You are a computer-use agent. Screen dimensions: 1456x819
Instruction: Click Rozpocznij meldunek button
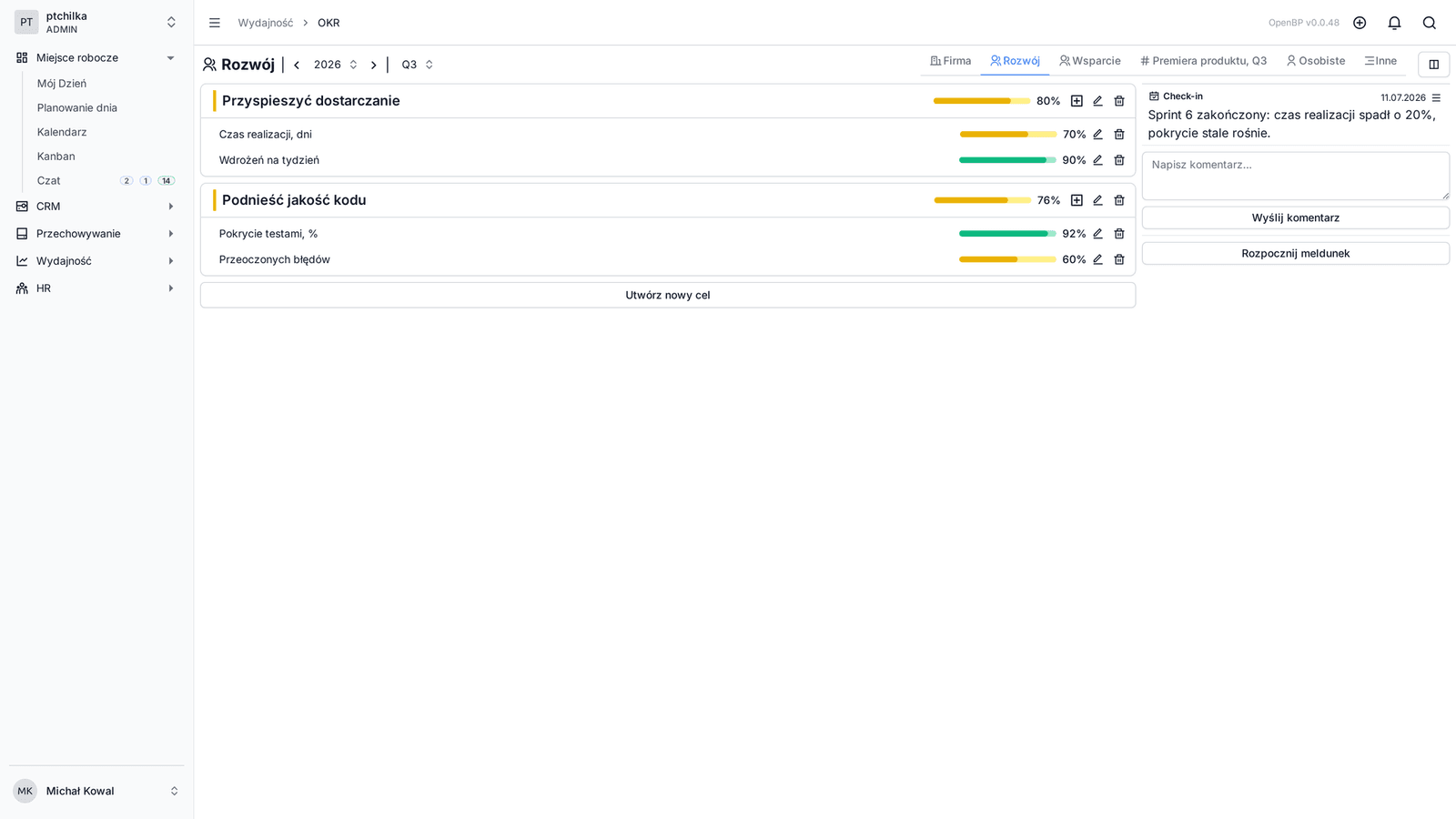point(1295,253)
